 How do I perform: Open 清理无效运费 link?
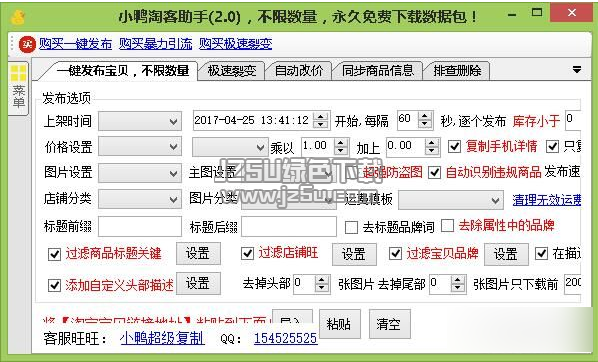(547, 200)
